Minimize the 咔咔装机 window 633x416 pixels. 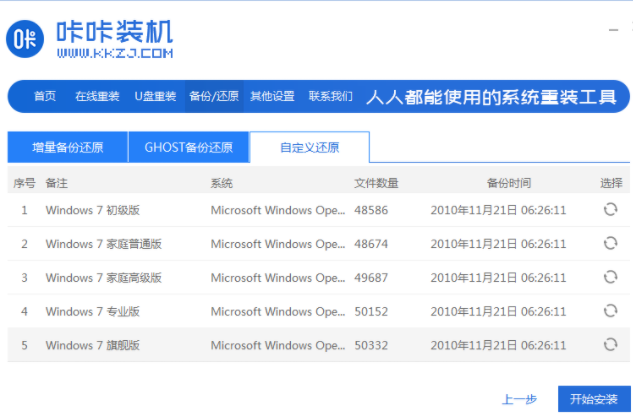point(614,30)
